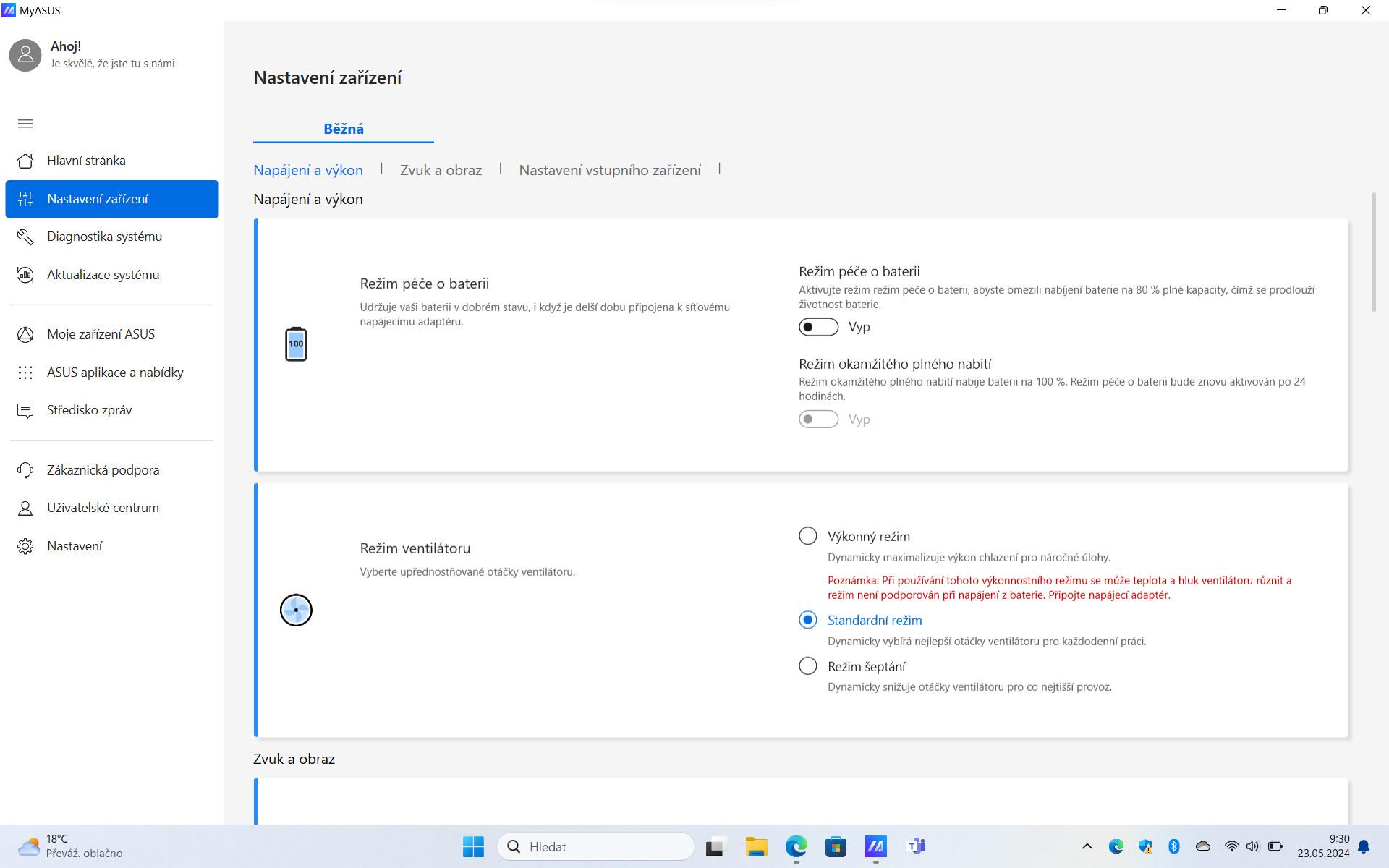The width and height of the screenshot is (1389, 868).
Task: Click the ASUS device icon in the sidebar
Action: [x=25, y=334]
